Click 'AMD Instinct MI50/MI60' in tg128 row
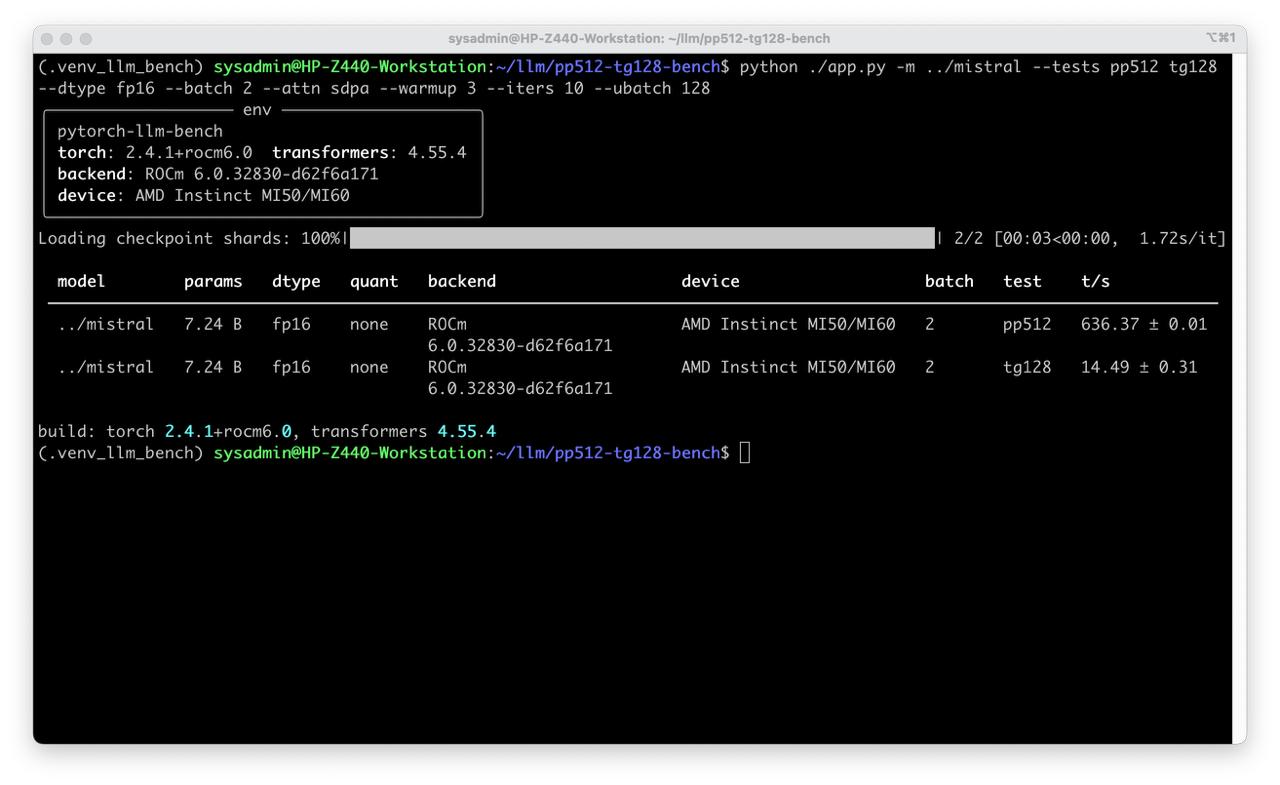Screen dimensions: 1280x785 (788, 367)
